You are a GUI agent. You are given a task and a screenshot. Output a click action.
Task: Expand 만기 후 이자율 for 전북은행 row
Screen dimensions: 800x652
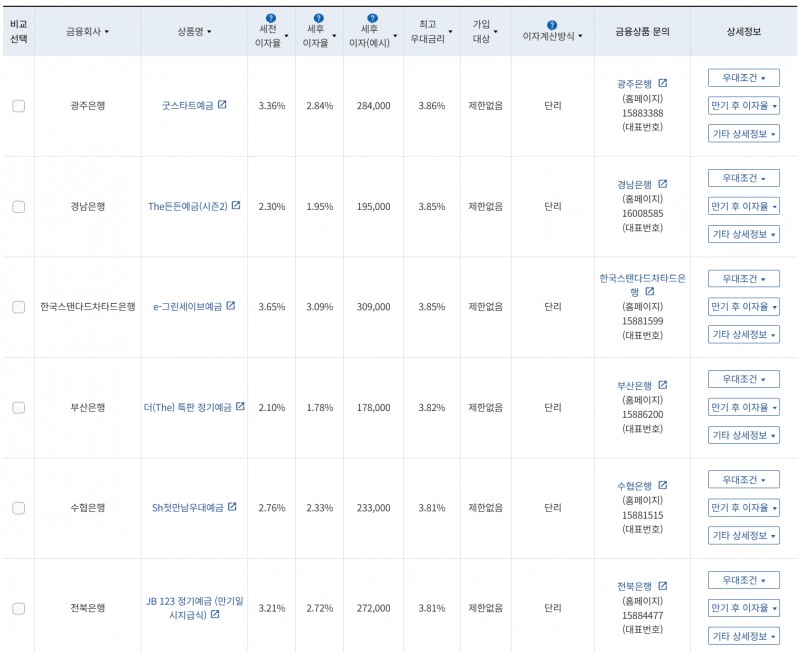pos(743,608)
